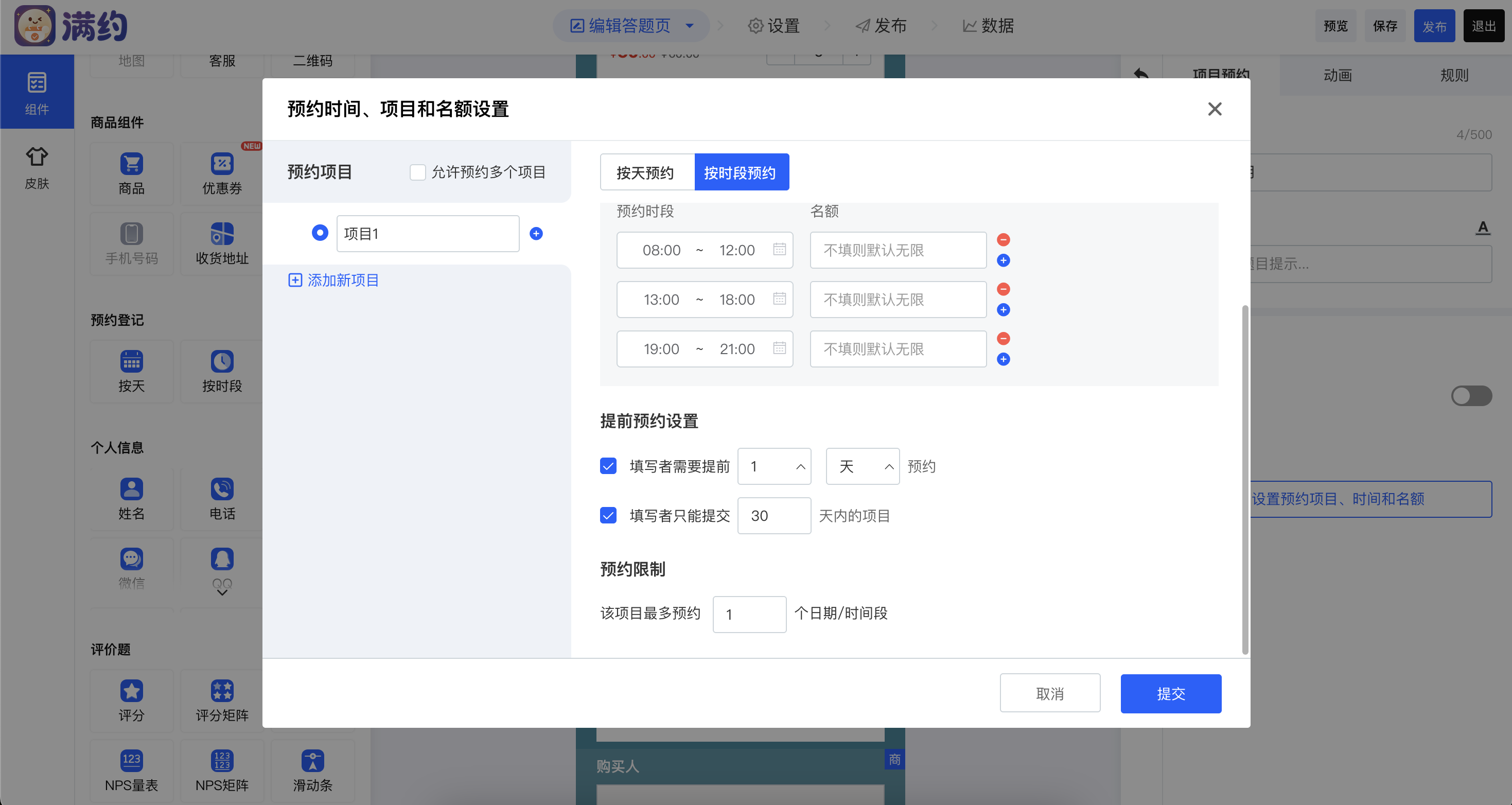Remove the 19:00~21:00 time slot
This screenshot has width=1512, height=805.
(1003, 338)
